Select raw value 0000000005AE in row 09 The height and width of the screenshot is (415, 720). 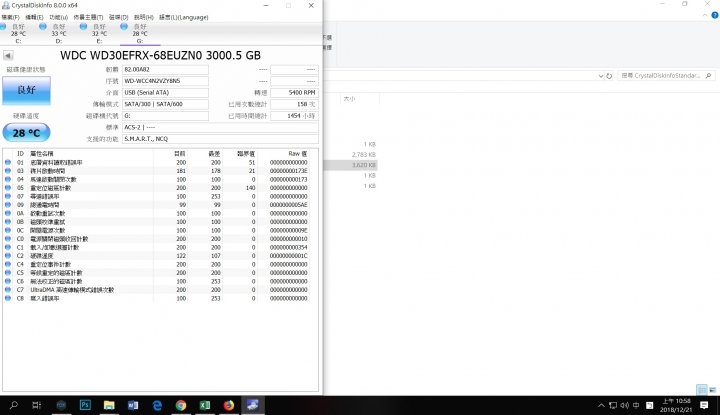tap(288, 205)
